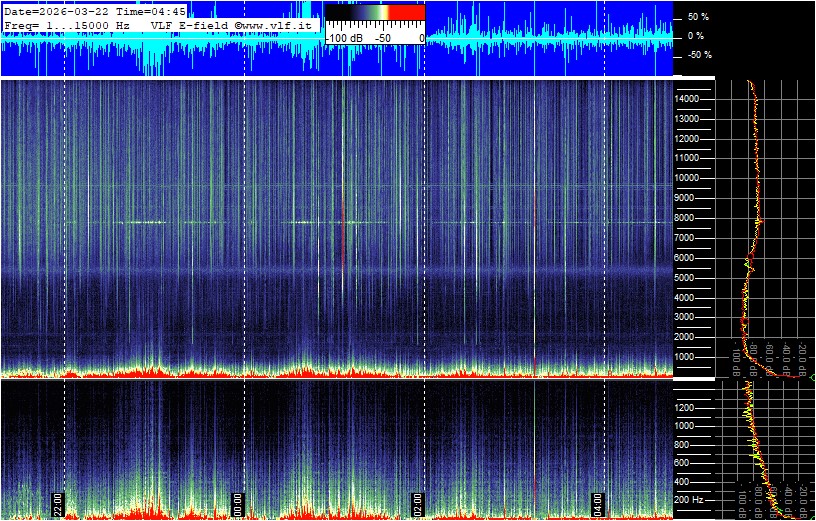This screenshot has width=816, height=521.
Task: Click the 0 % amplitude axis label
Action: pyautogui.click(x=697, y=36)
